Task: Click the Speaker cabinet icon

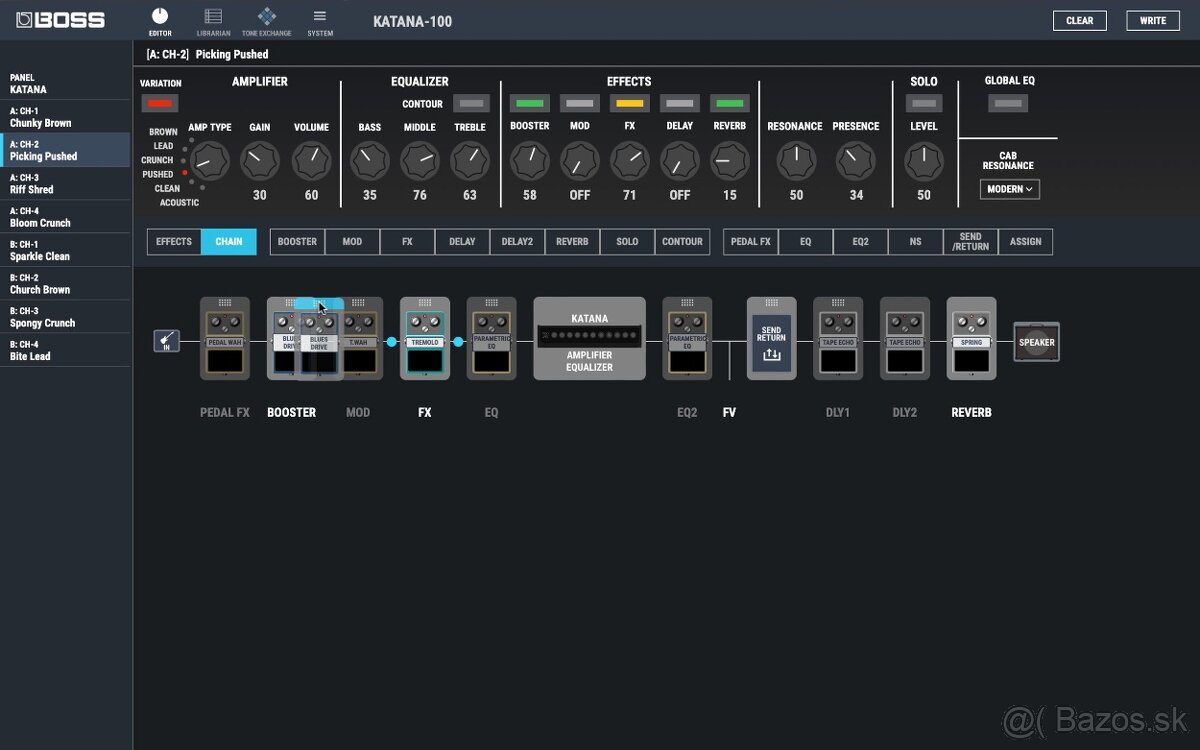Action: [1036, 342]
